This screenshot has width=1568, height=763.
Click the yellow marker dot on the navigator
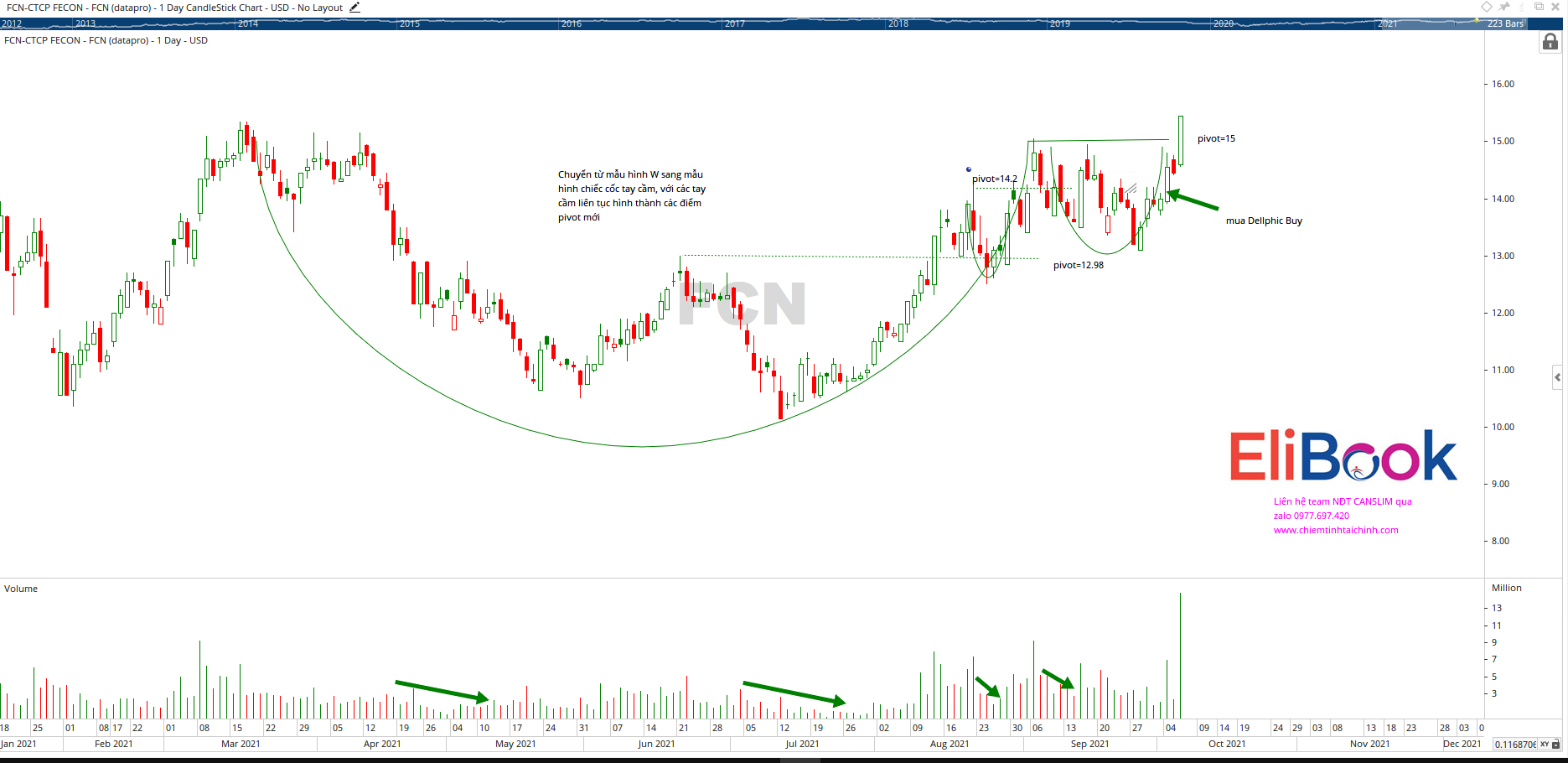(1477, 20)
